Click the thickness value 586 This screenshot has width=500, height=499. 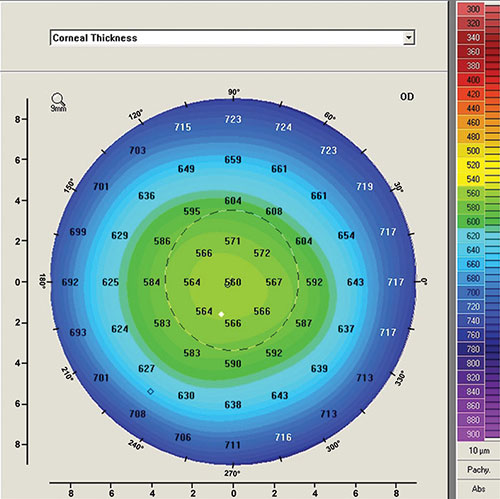tap(162, 241)
